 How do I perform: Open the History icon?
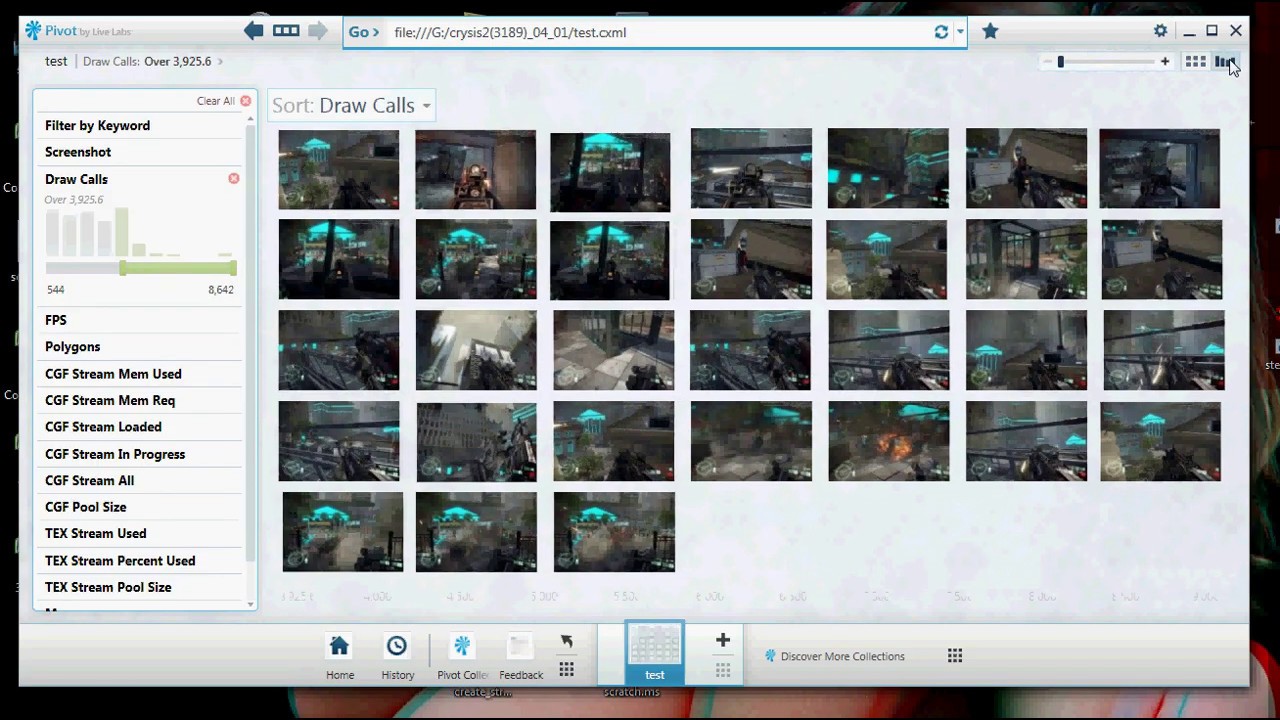click(x=397, y=657)
